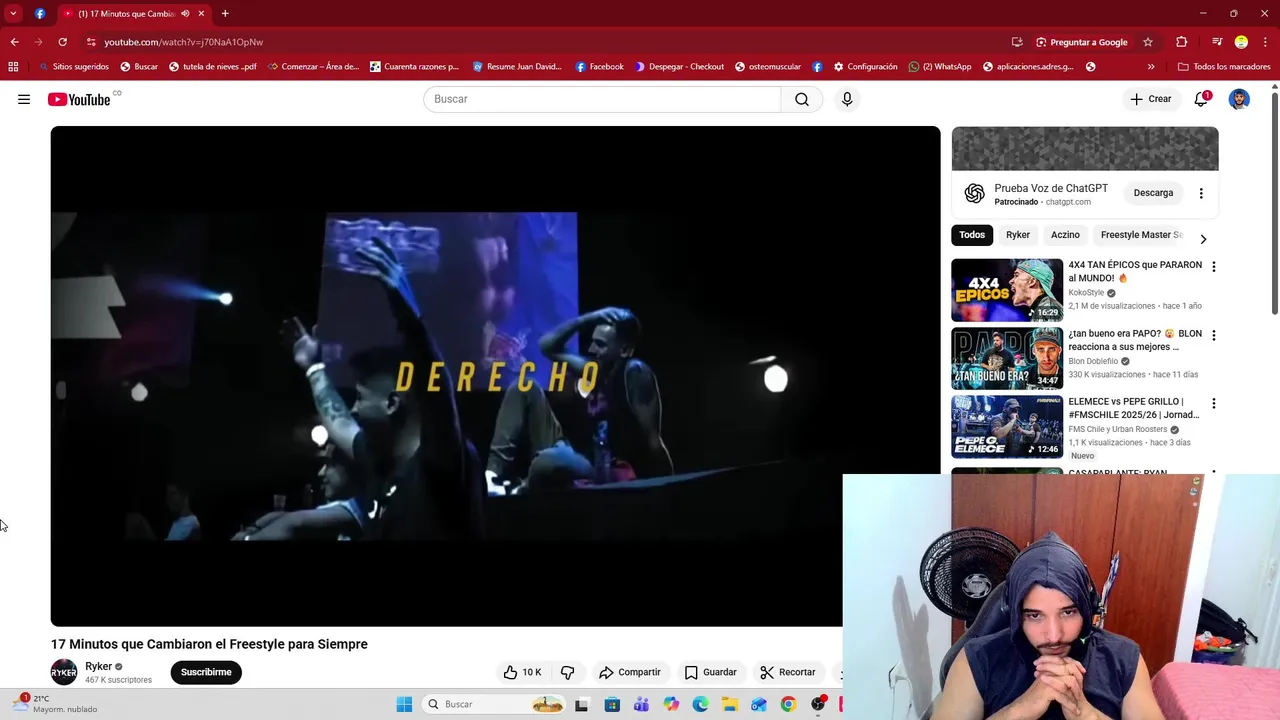The width and height of the screenshot is (1280, 720).
Task: Open Google Chrome from taskbar
Action: coord(788,704)
